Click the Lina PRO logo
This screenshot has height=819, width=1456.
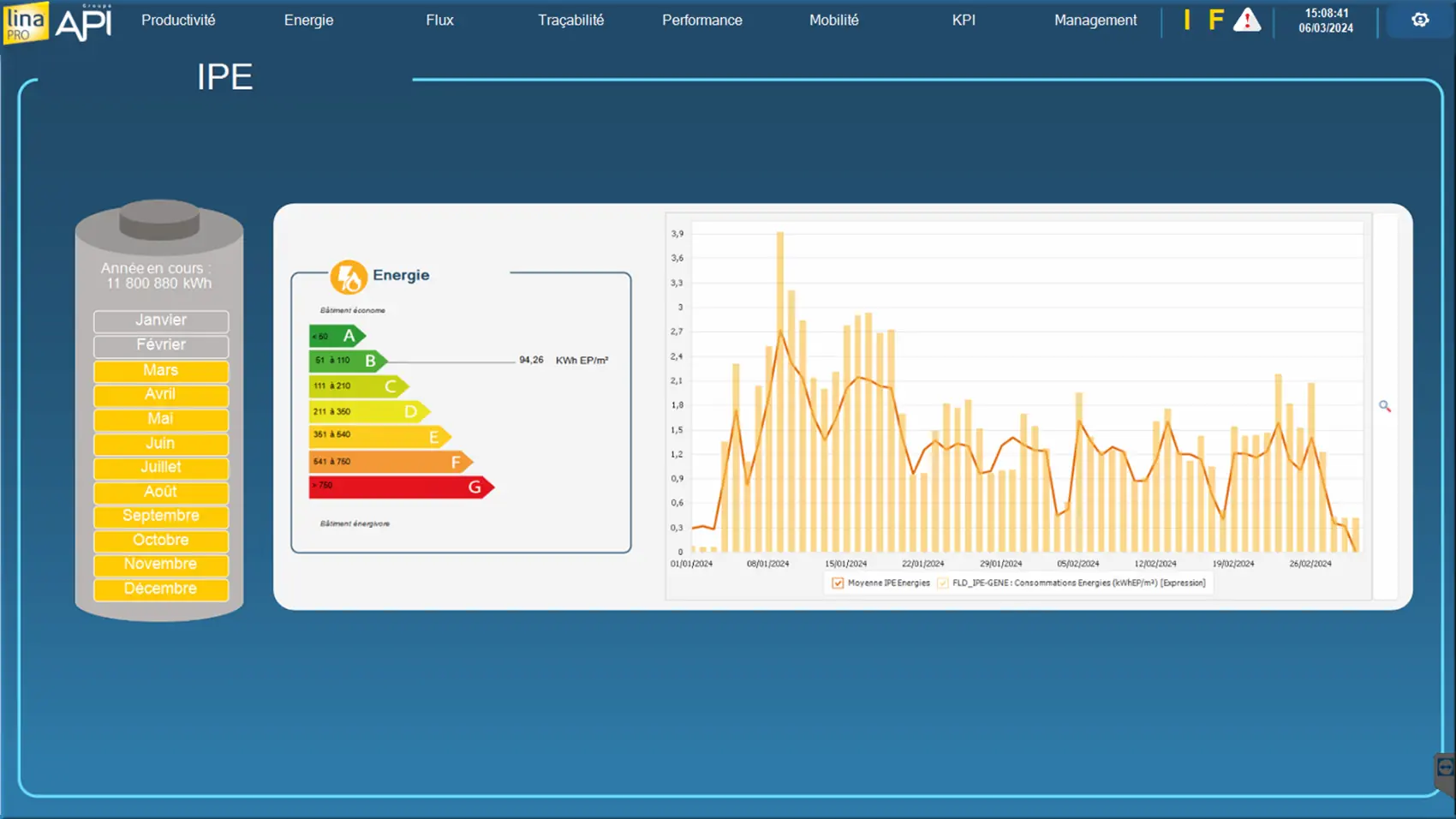pos(25,22)
